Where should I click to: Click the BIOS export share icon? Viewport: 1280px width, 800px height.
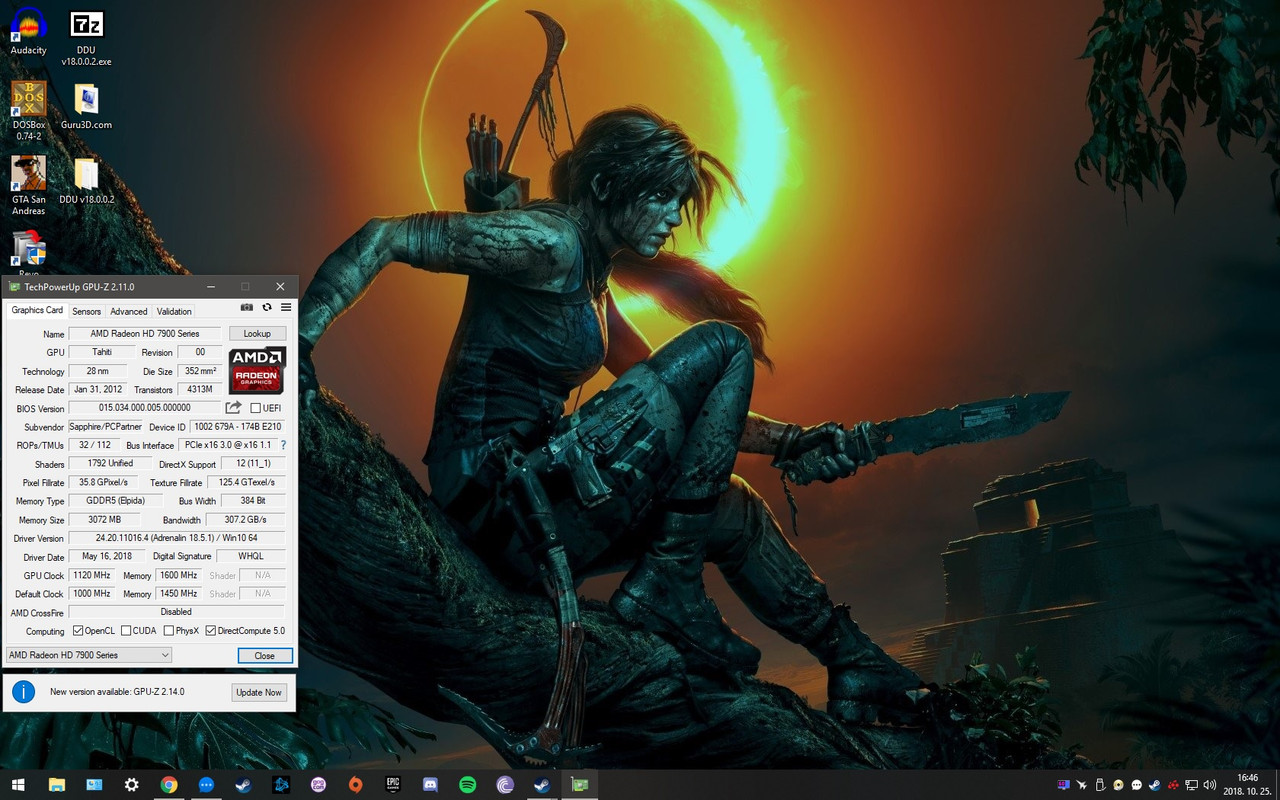tap(233, 408)
